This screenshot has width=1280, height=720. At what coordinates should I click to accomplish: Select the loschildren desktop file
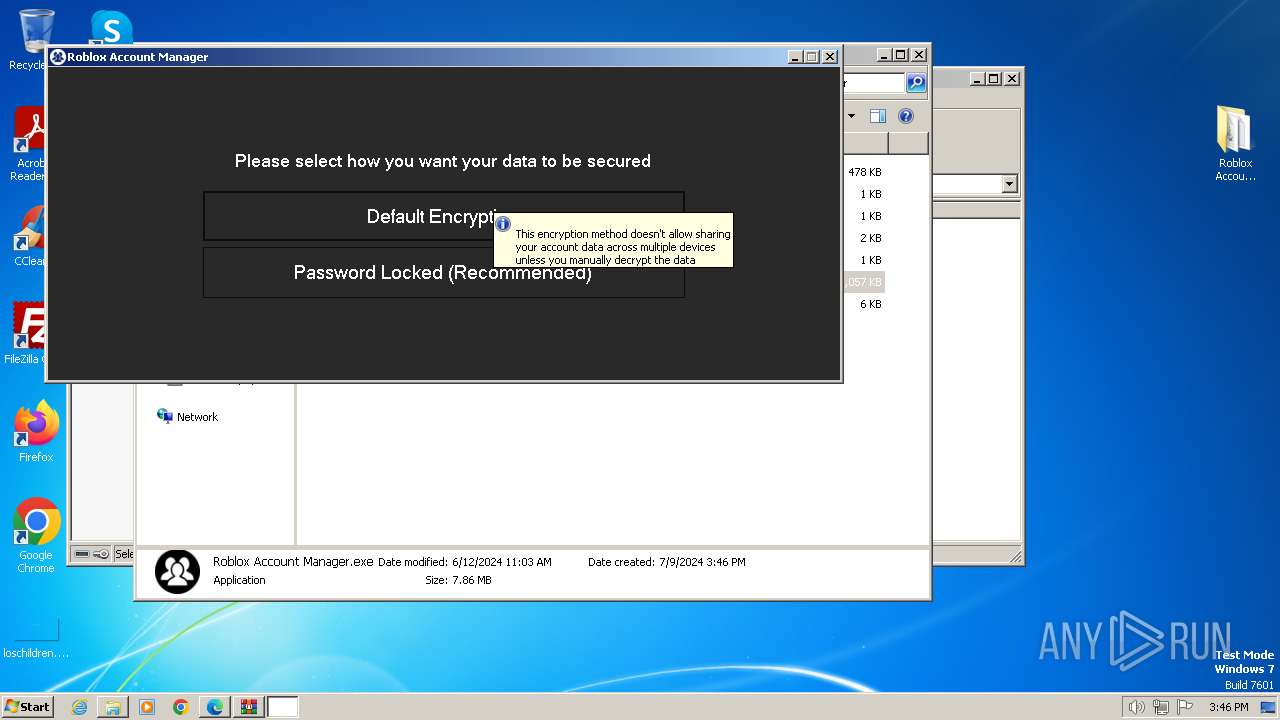tap(36, 638)
